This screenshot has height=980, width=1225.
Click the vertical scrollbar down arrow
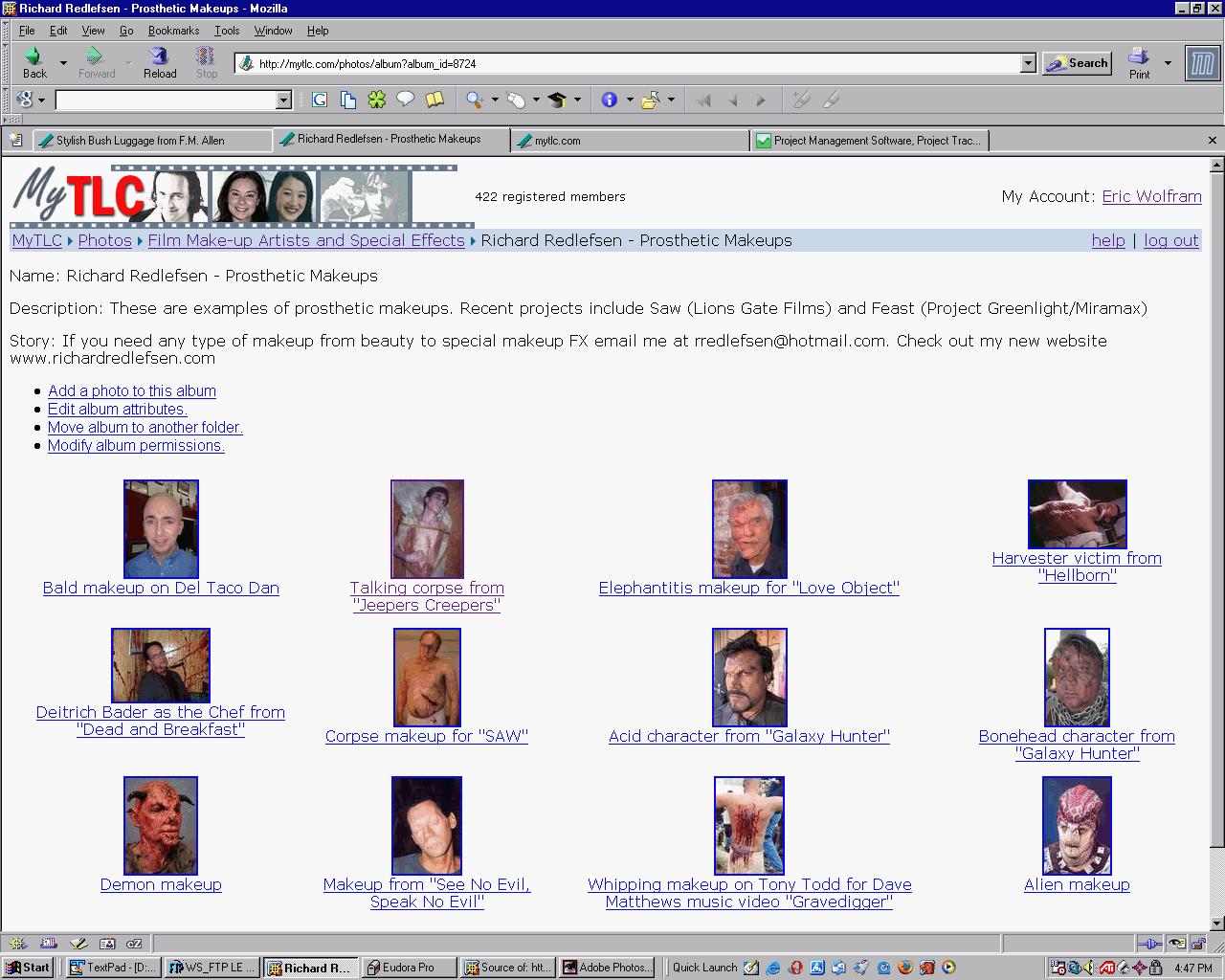coord(1216,924)
